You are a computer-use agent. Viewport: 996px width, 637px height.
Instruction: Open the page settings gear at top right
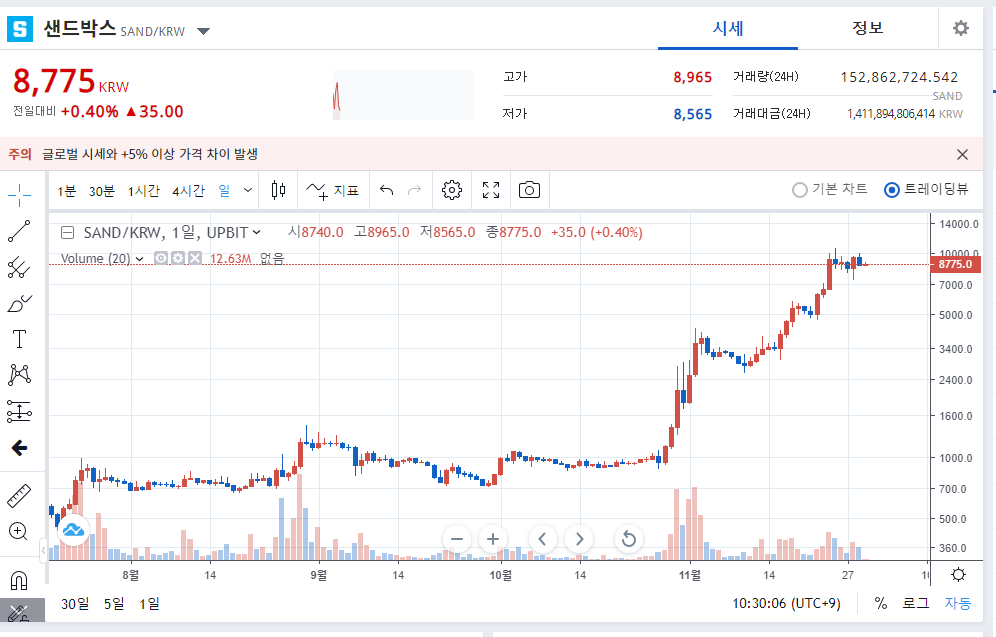coord(960,28)
